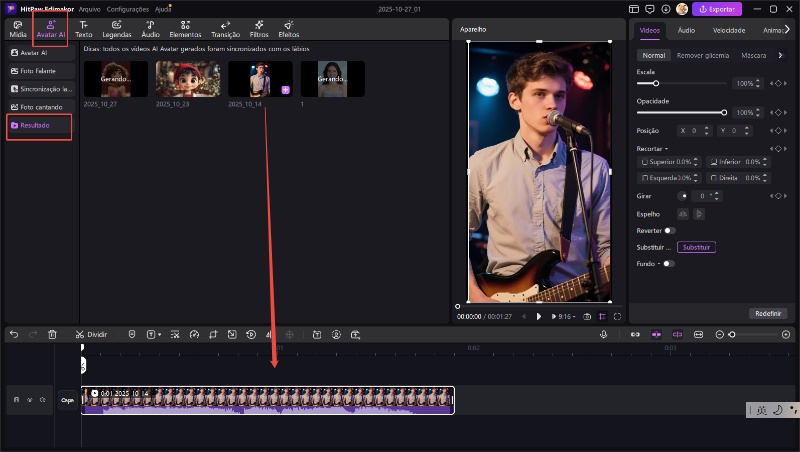Play the preview video

(538, 316)
